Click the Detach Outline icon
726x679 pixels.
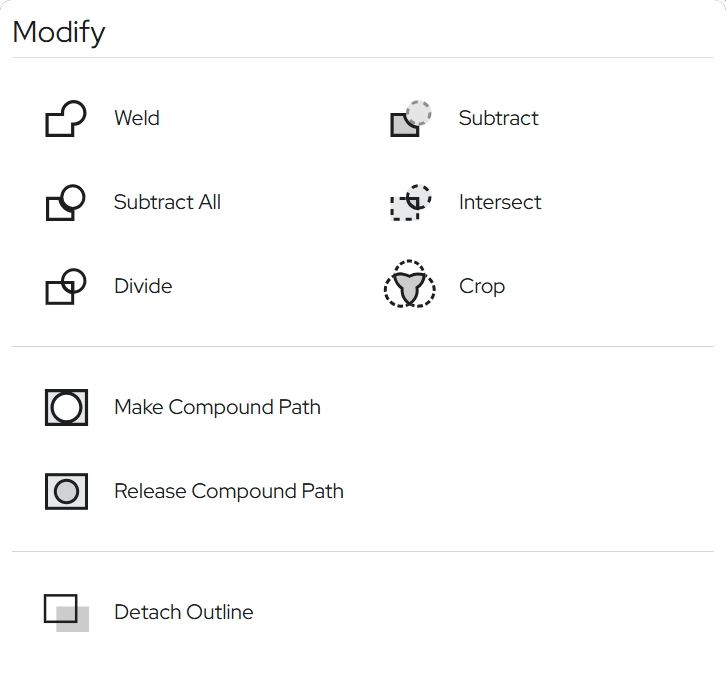click(x=66, y=612)
